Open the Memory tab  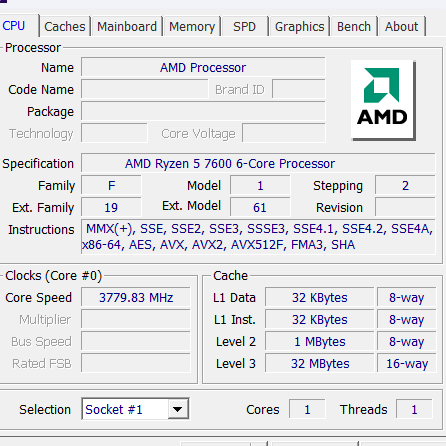[x=192, y=27]
